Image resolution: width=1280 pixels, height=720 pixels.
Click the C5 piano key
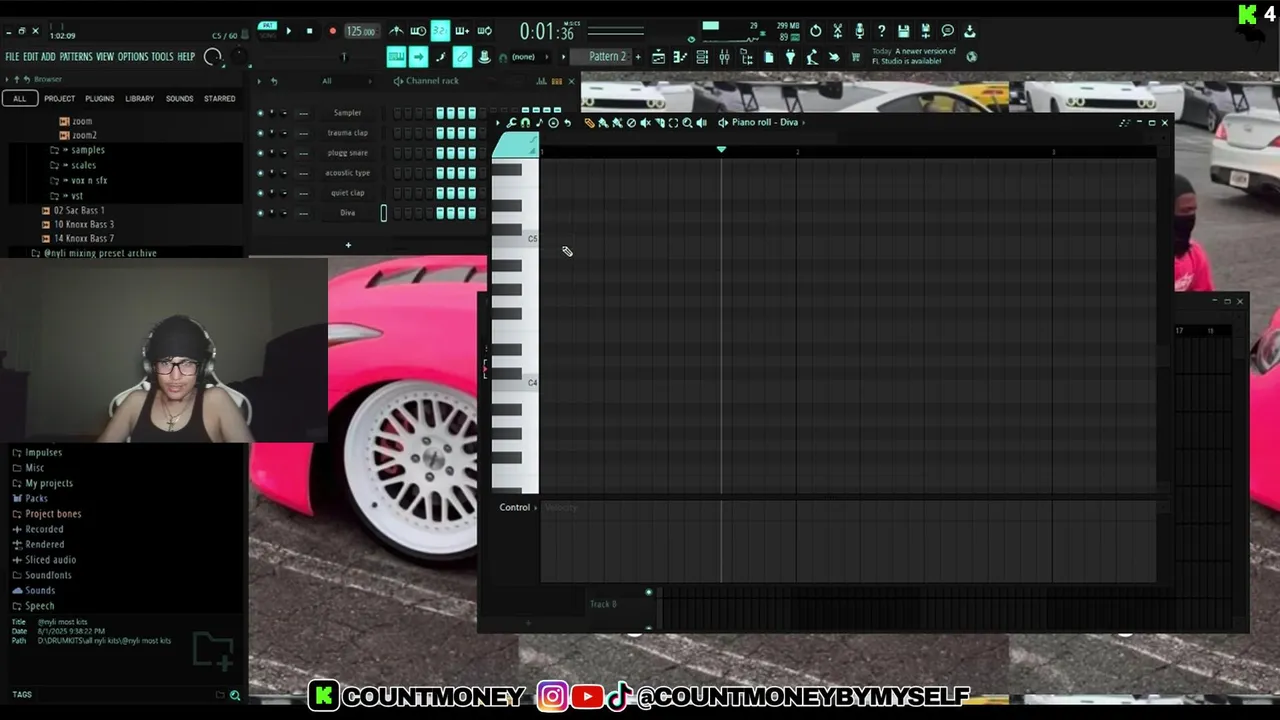pos(516,239)
